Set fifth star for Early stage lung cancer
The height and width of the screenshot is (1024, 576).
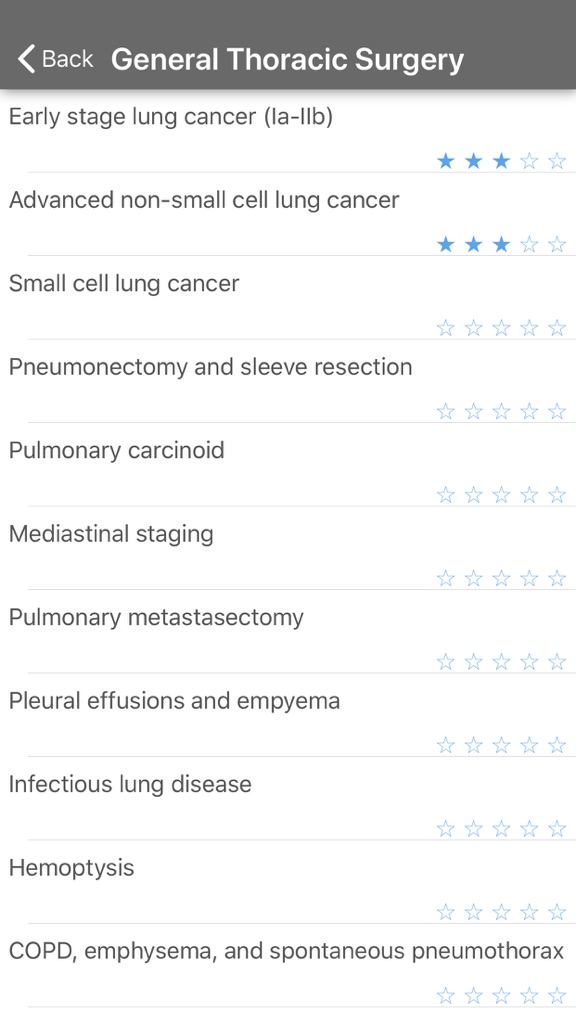click(x=556, y=161)
